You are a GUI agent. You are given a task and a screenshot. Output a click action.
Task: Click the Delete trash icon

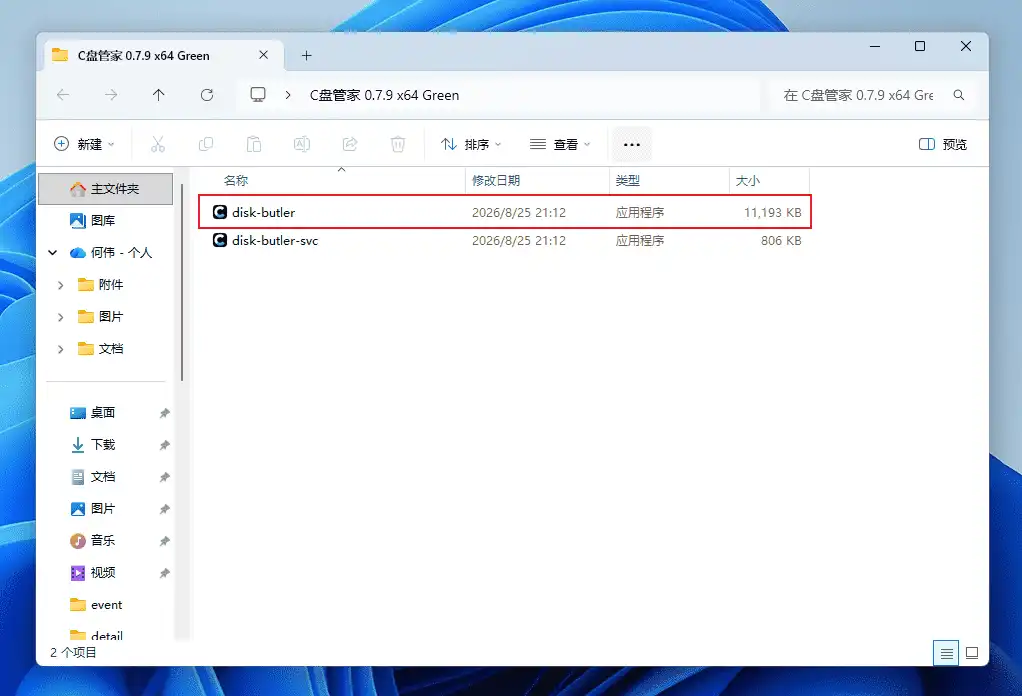398,144
